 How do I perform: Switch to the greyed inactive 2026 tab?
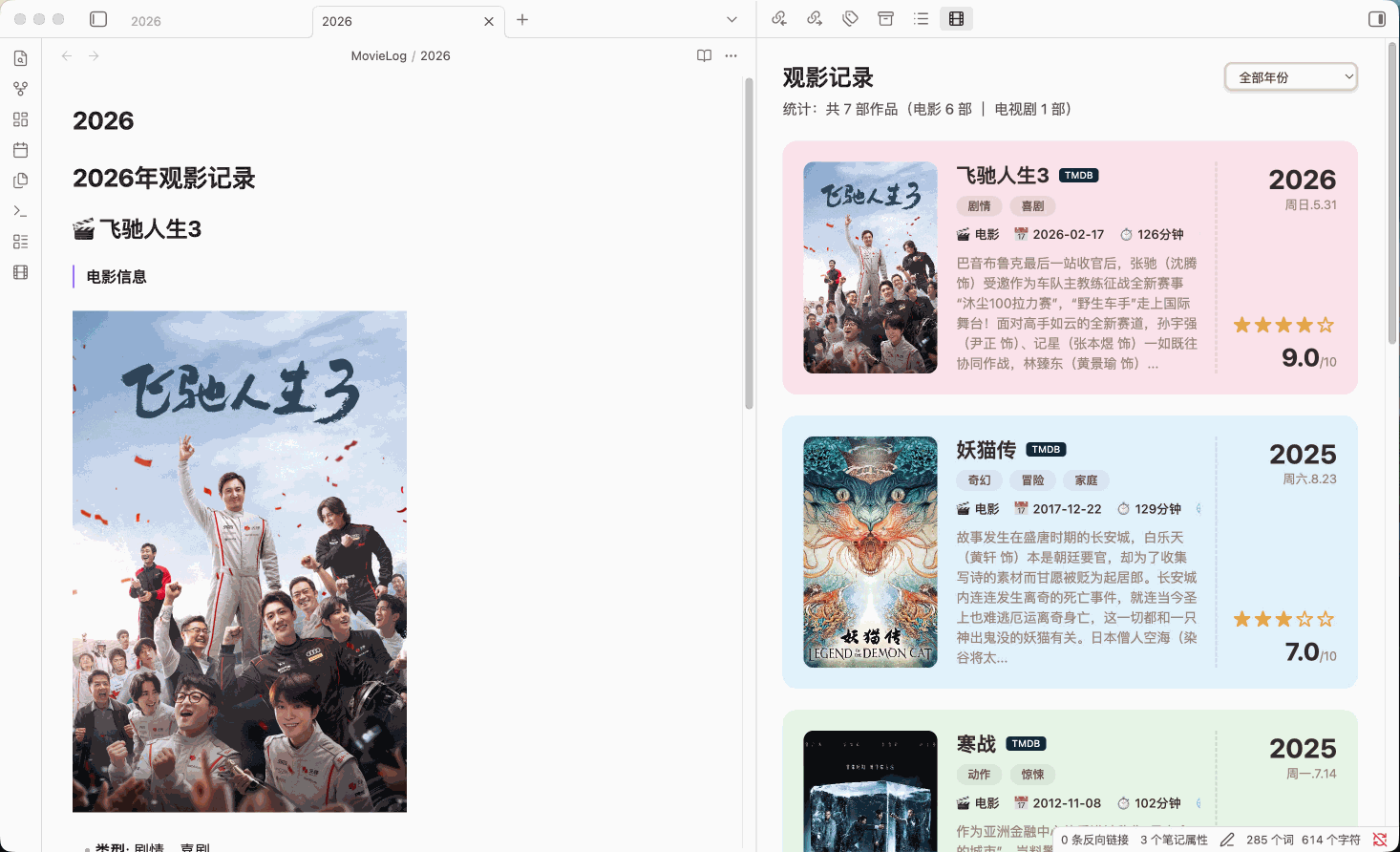[146, 21]
